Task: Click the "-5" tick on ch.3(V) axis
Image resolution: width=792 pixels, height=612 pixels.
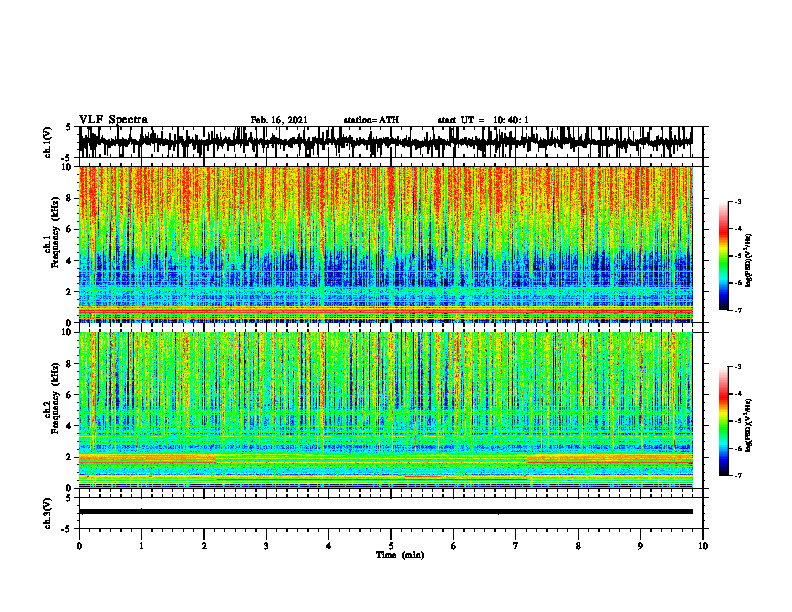Action: point(67,529)
